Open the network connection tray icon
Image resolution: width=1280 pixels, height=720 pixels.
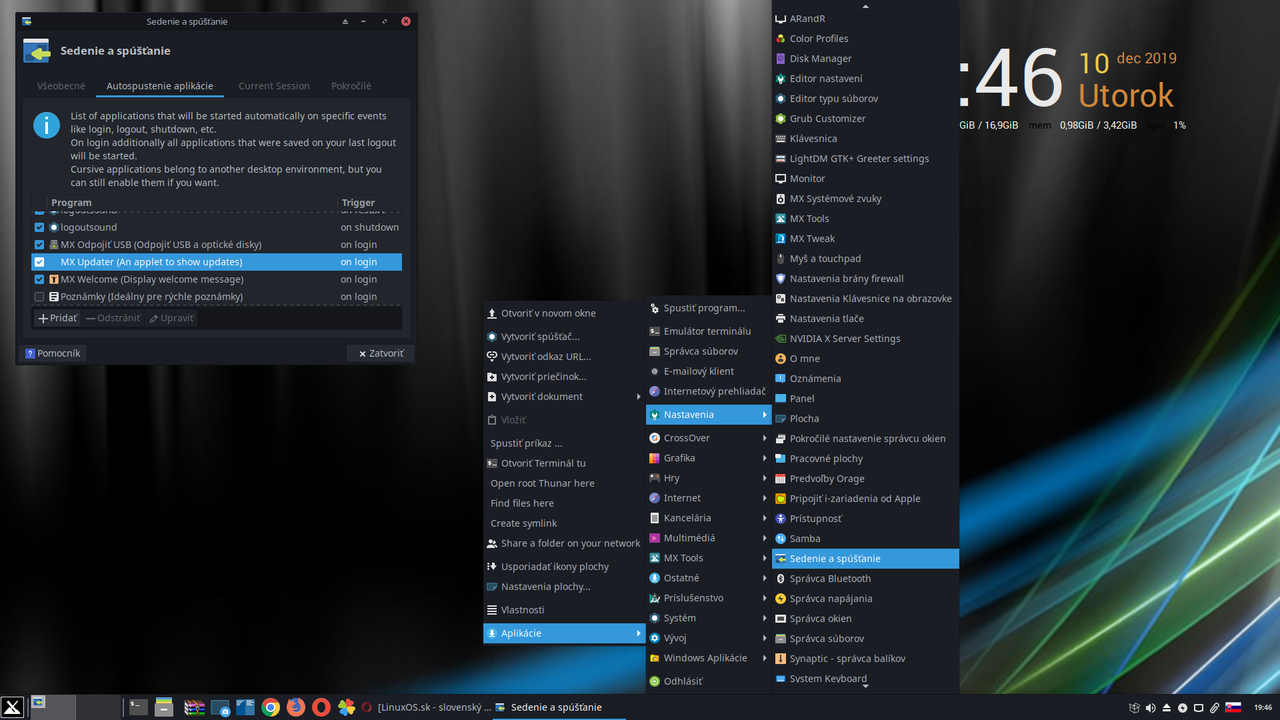pyautogui.click(x=1198, y=708)
